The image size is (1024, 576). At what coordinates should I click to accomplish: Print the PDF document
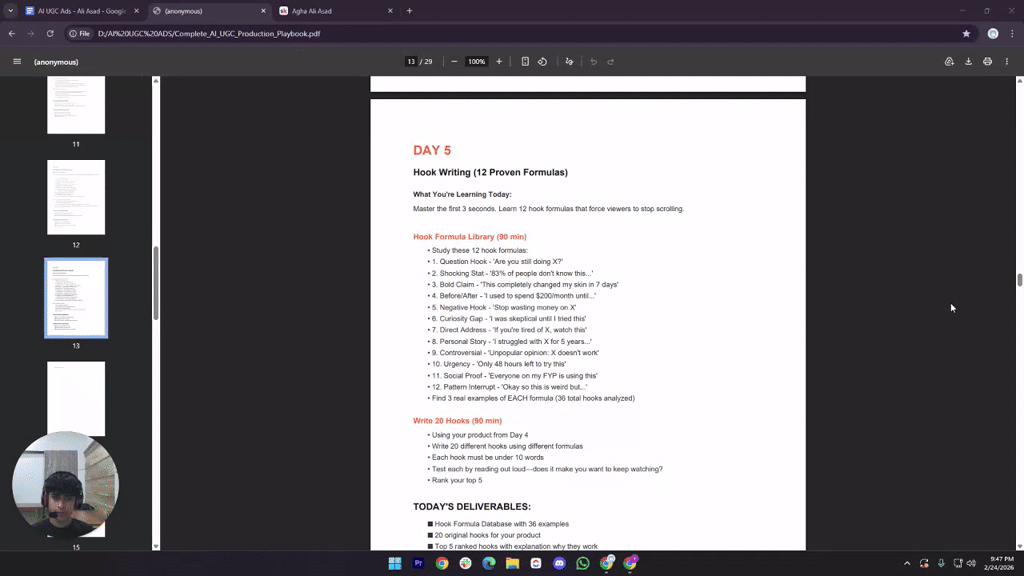[987, 61]
